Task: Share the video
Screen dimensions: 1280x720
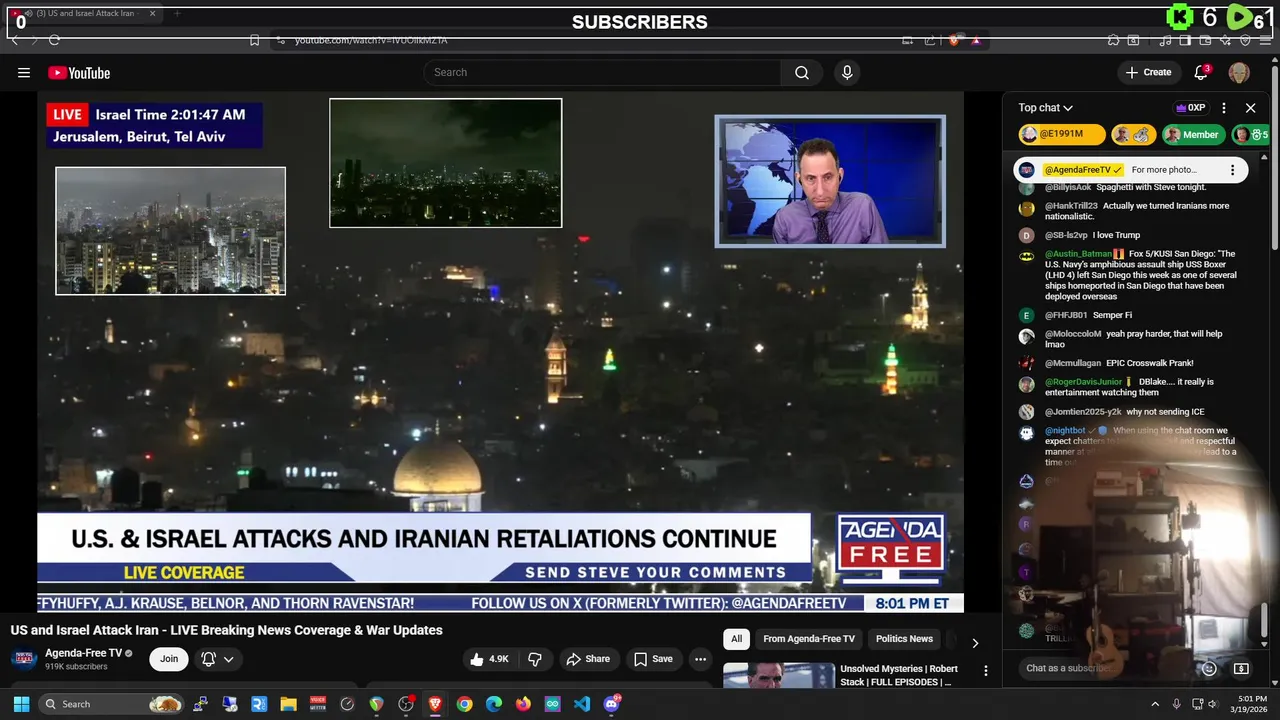Action: pyautogui.click(x=588, y=659)
